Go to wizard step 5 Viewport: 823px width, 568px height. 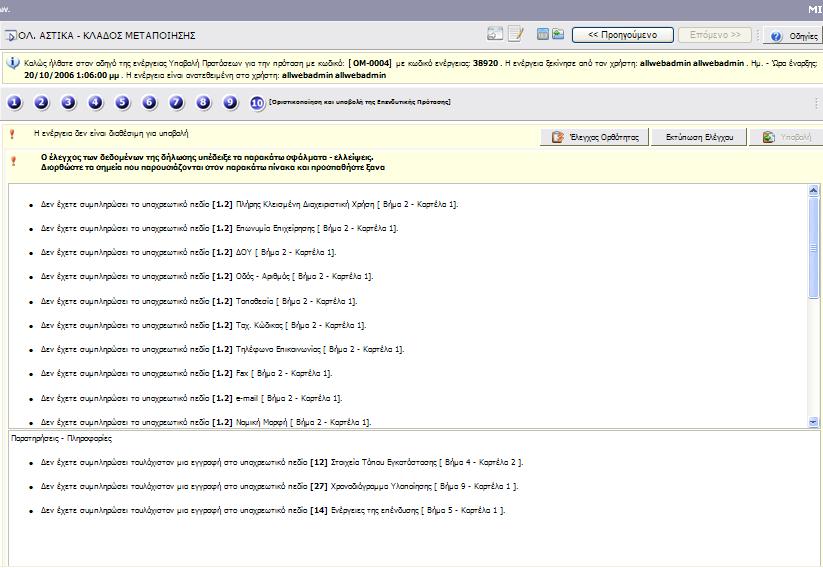click(x=122, y=102)
